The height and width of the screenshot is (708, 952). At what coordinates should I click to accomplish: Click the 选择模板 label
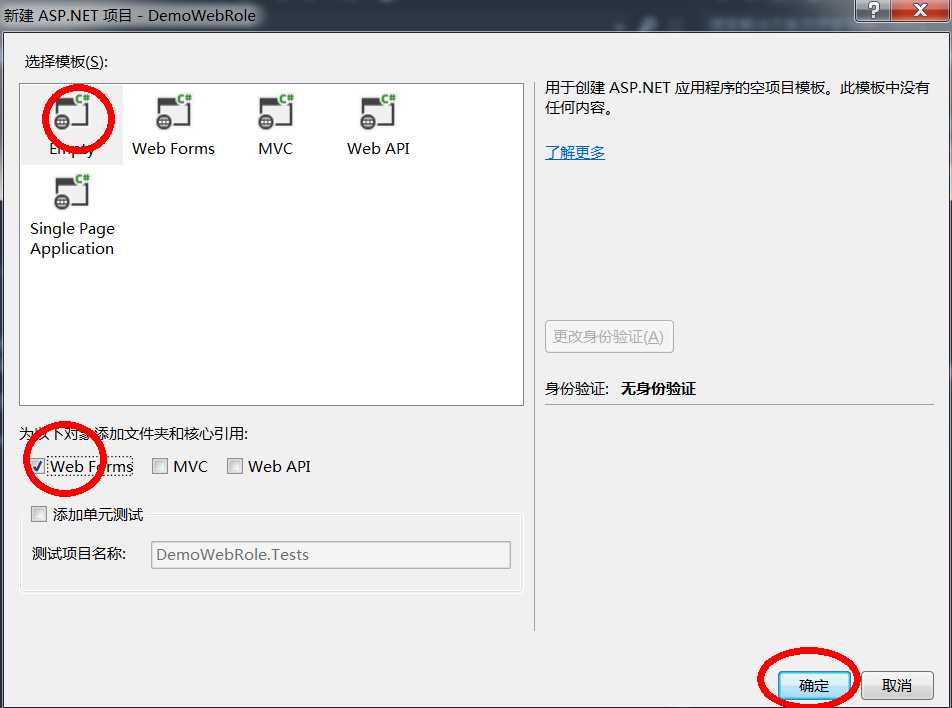pyautogui.click(x=66, y=62)
